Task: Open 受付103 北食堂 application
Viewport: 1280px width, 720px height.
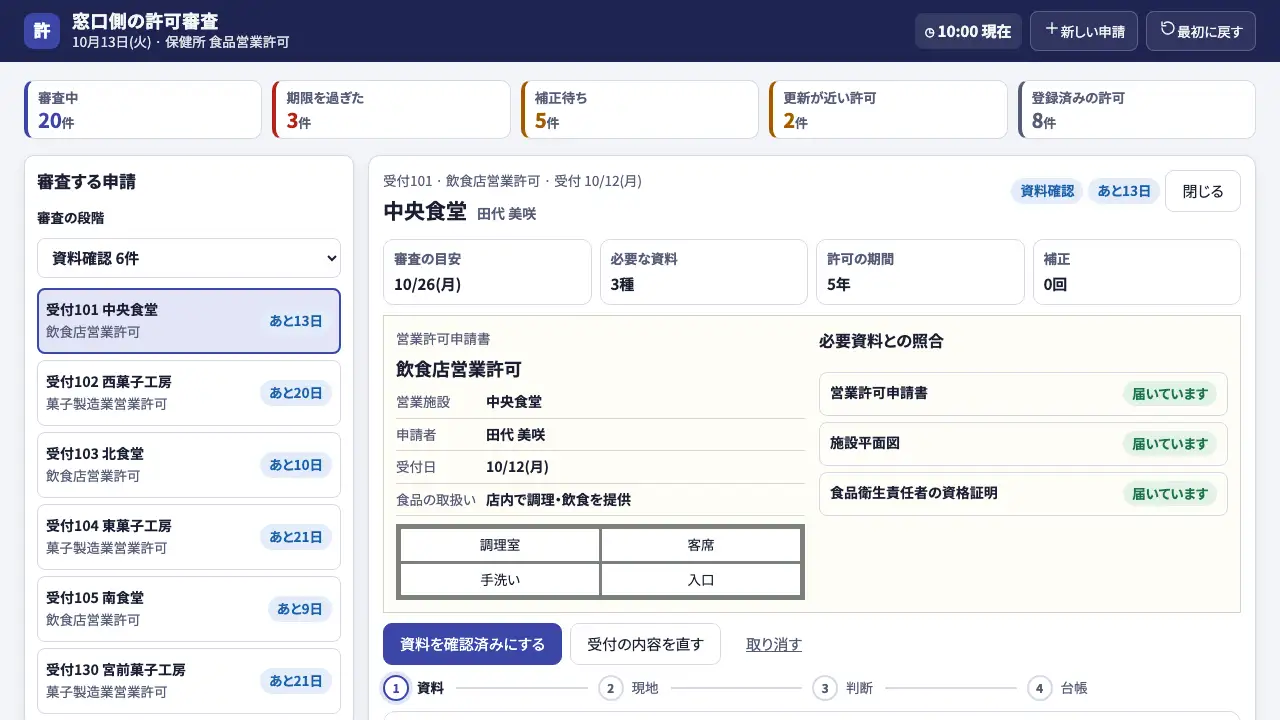Action: coord(189,465)
